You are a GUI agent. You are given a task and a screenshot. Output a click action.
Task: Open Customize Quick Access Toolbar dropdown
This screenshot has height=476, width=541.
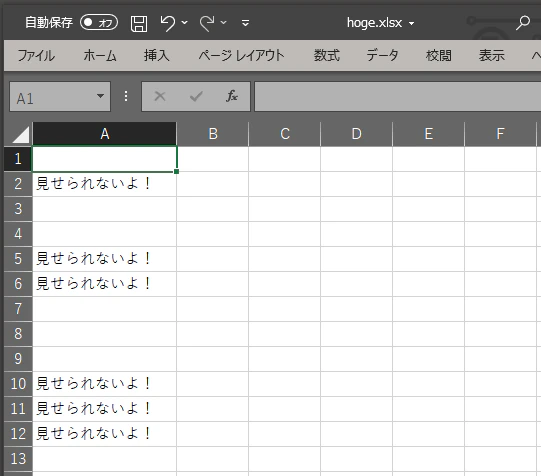[x=245, y=23]
